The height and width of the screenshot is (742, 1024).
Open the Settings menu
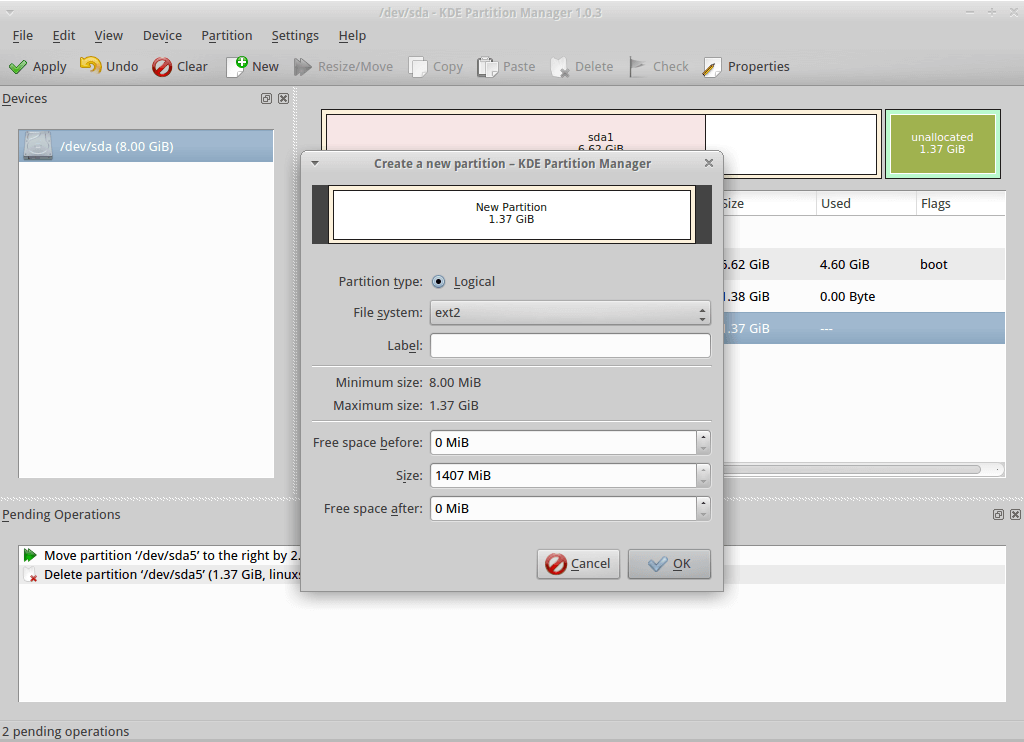[295, 35]
